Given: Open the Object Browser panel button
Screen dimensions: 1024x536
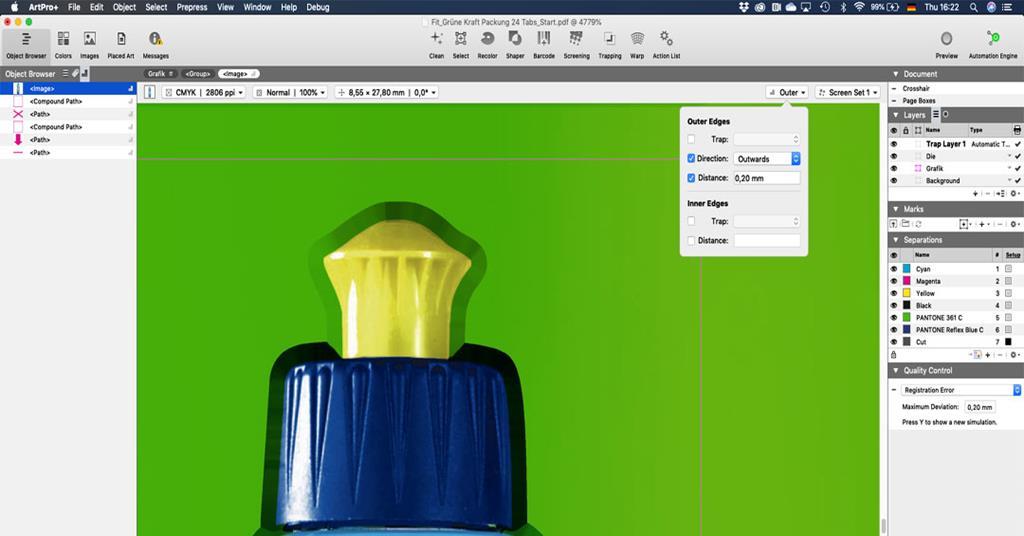Looking at the screenshot, I should pyautogui.click(x=26, y=45).
